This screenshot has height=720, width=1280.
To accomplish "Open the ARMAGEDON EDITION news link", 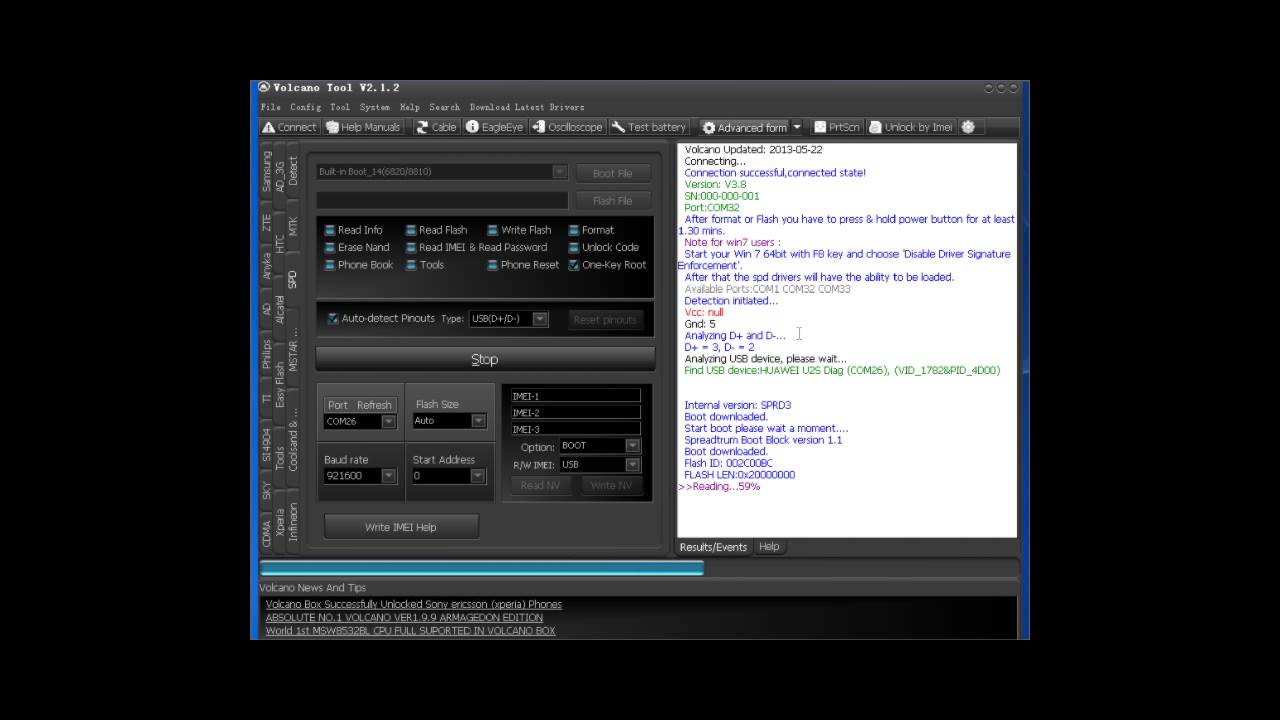I will coord(404,618).
